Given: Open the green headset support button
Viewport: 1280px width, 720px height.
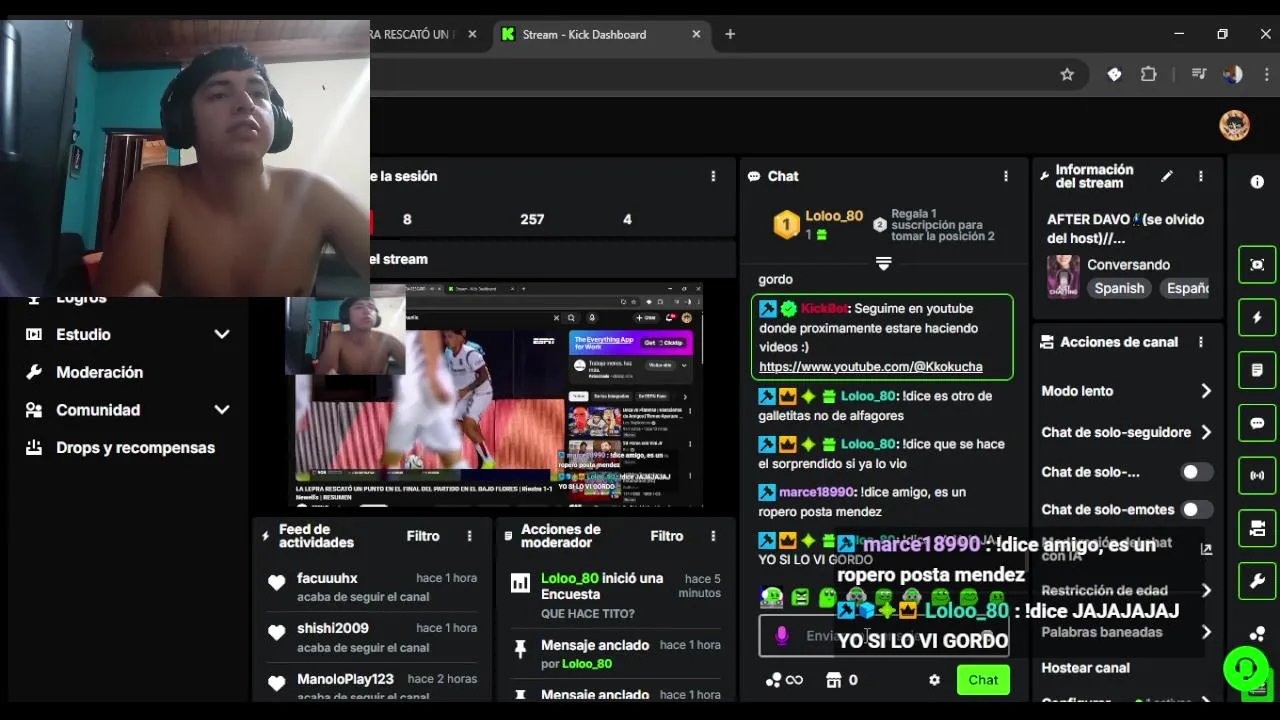Looking at the screenshot, I should click(x=1245, y=668).
